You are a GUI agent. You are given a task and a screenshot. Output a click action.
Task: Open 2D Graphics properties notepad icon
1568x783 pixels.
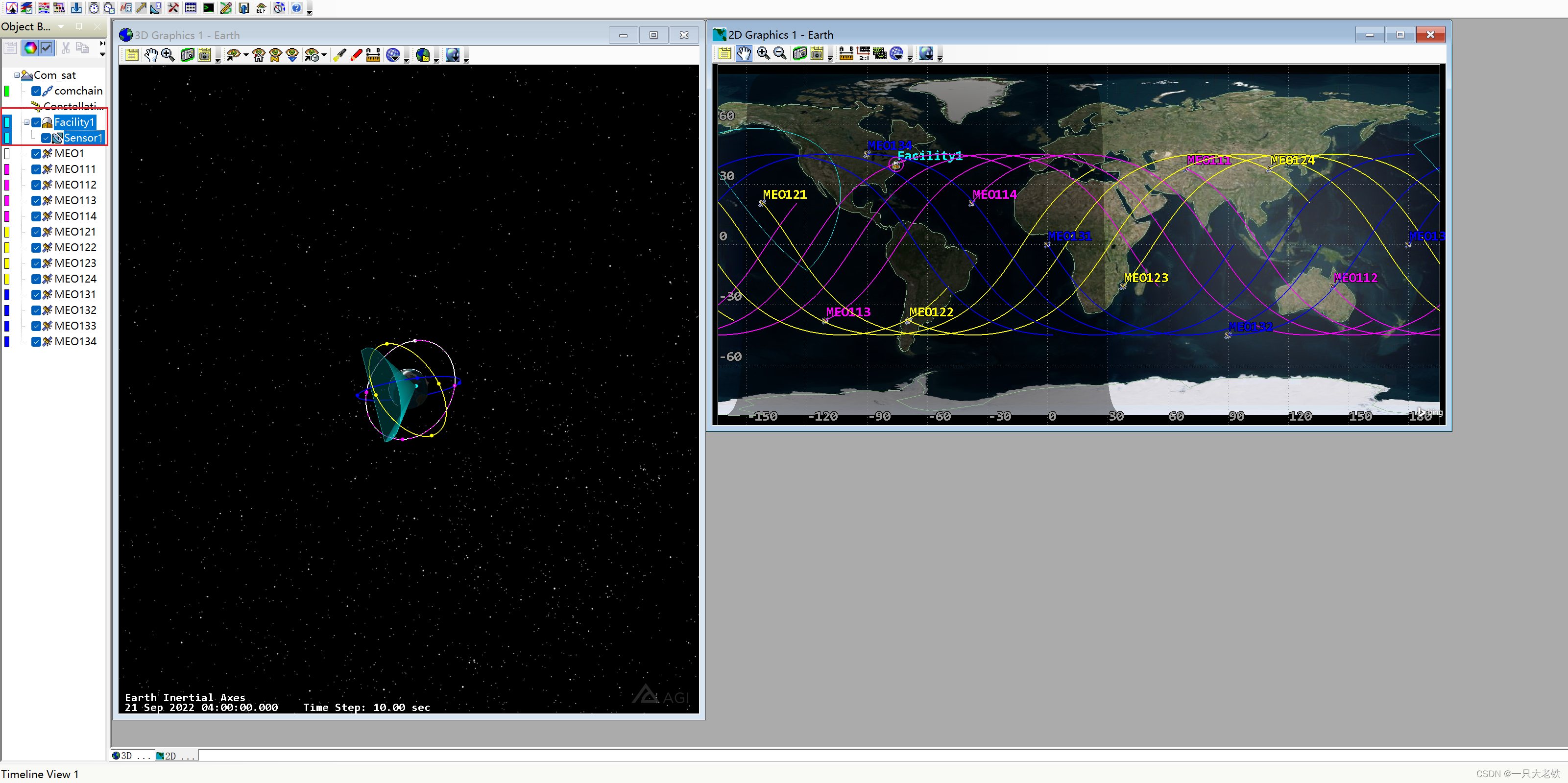click(724, 53)
